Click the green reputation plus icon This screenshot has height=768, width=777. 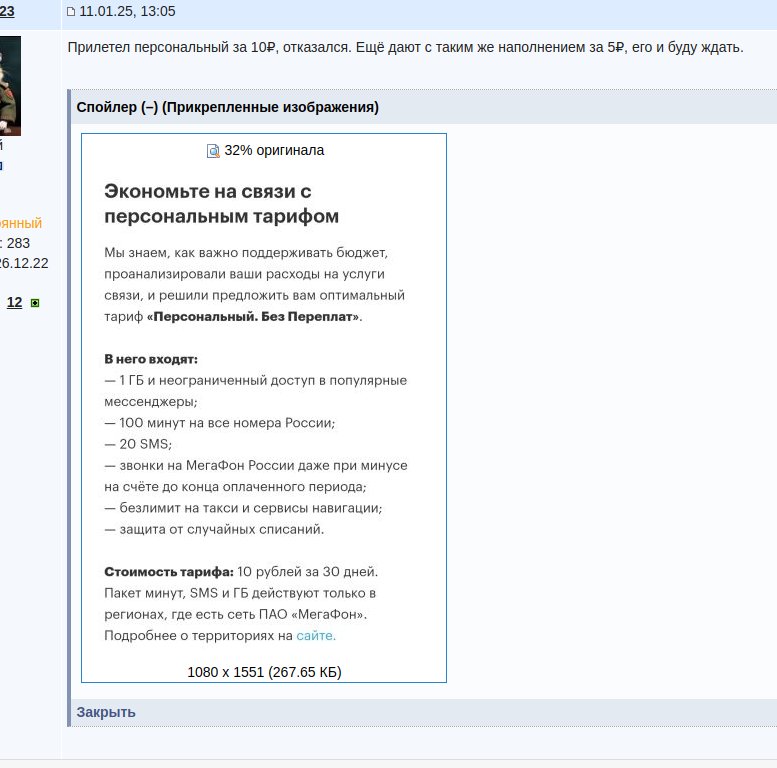click(x=35, y=303)
